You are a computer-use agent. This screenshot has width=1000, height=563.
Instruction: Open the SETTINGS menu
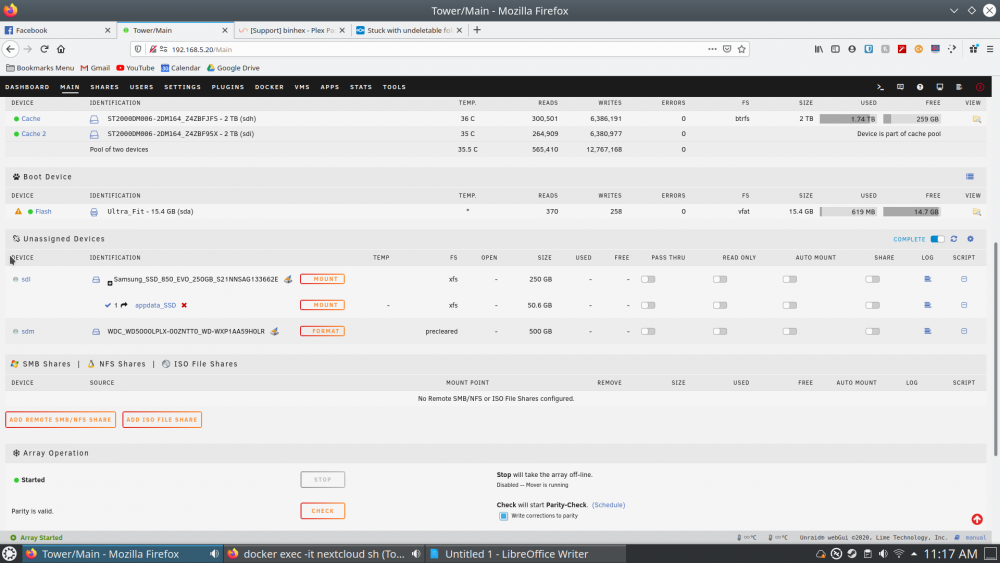tap(182, 87)
